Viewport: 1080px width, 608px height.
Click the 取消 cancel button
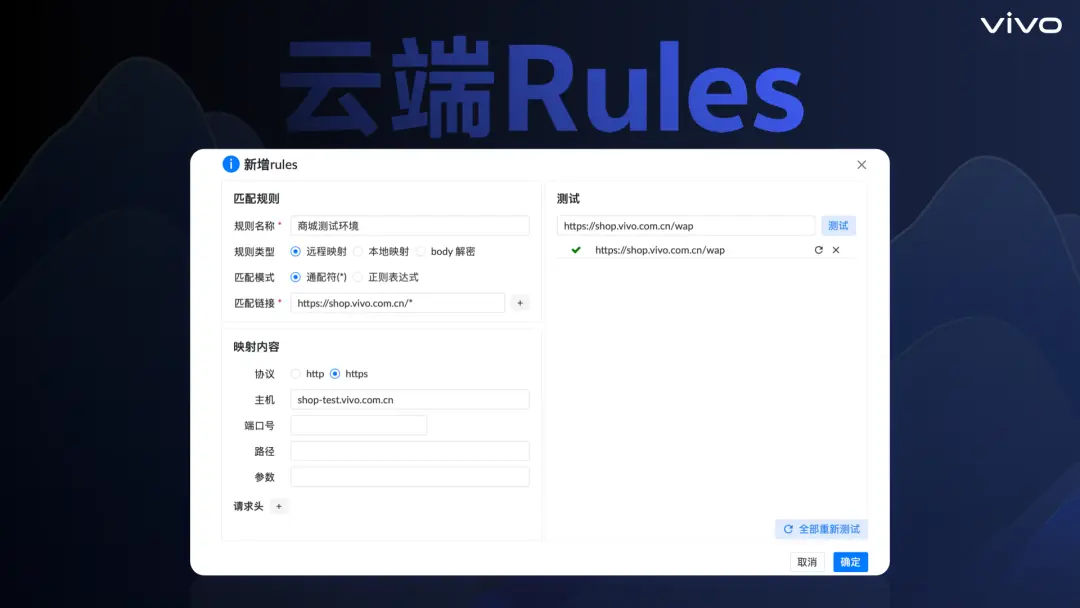[x=806, y=562]
